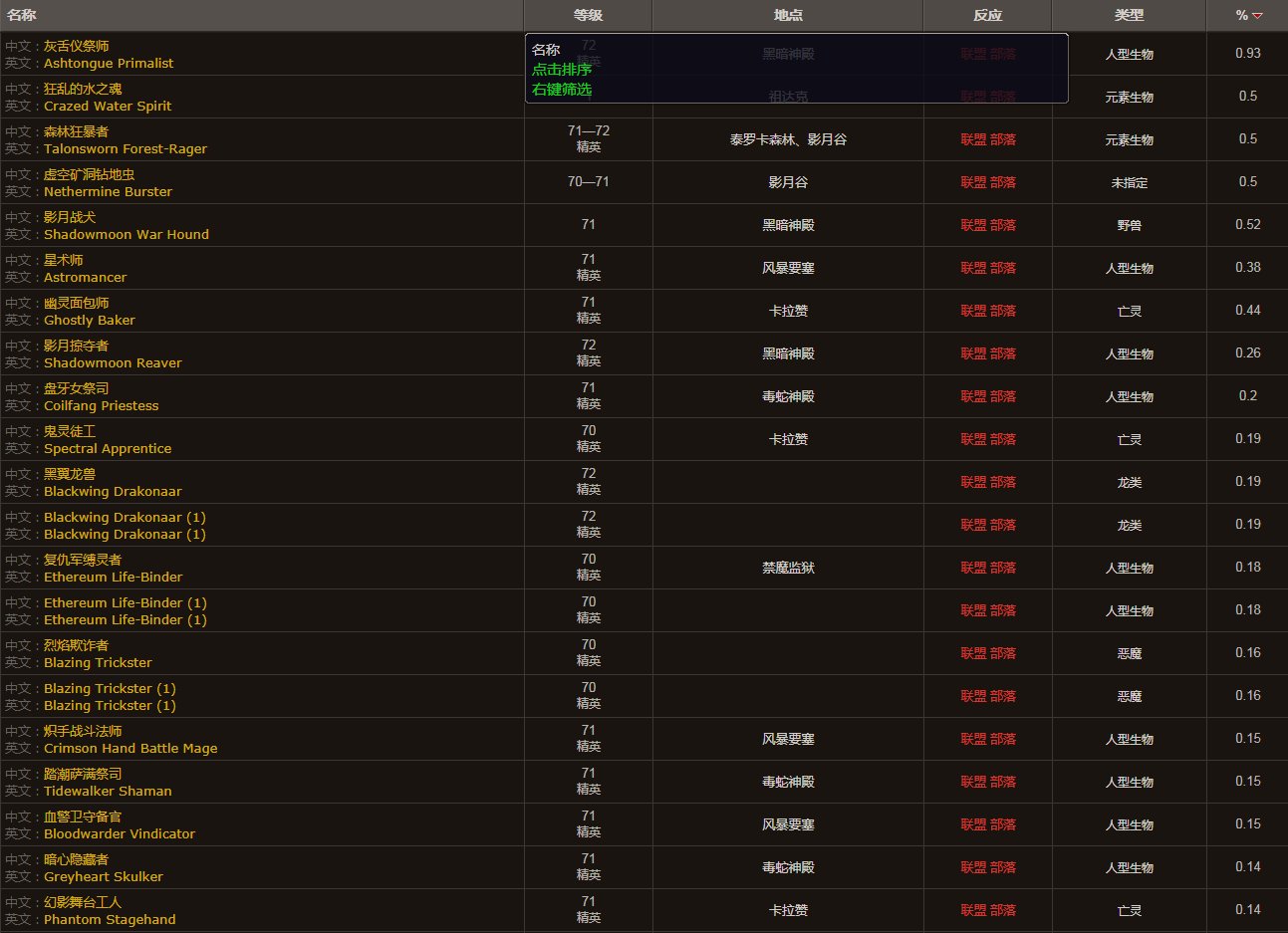Click the Crimson Hand Battle Mage link

tap(129, 748)
